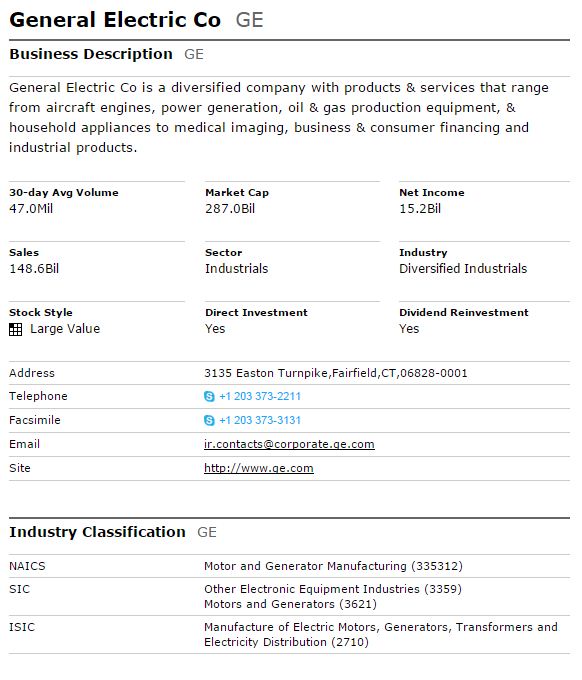
Task: Click the Skype icon beside facsimile number
Action: (209, 420)
